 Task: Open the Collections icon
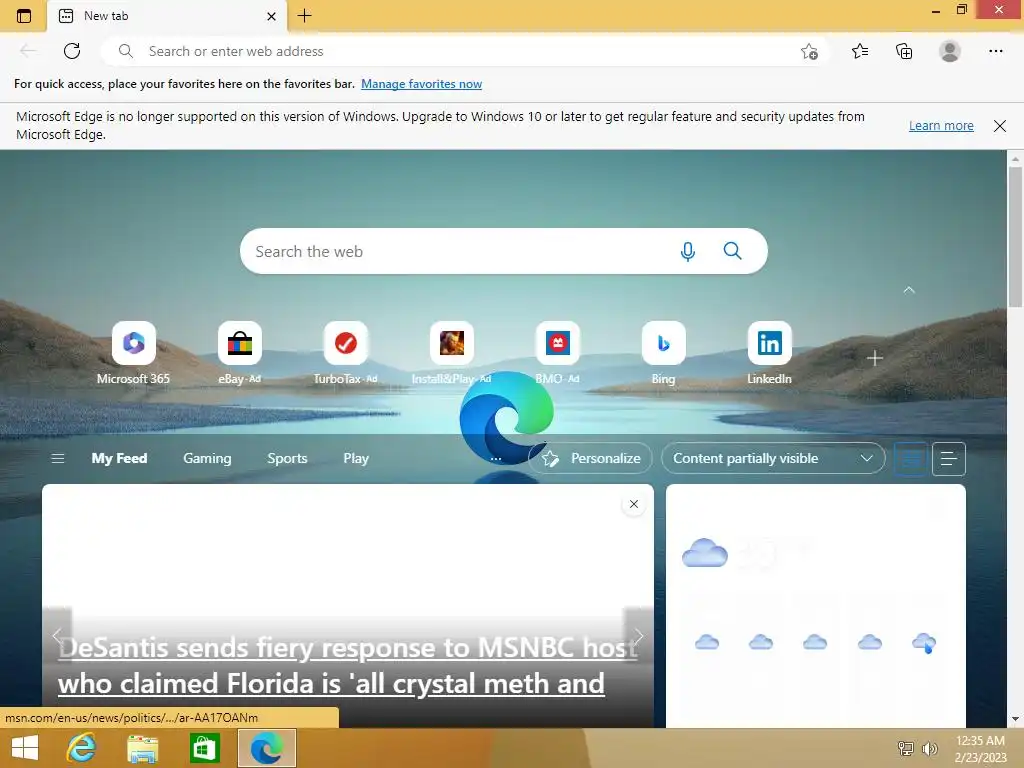pyautogui.click(x=904, y=51)
